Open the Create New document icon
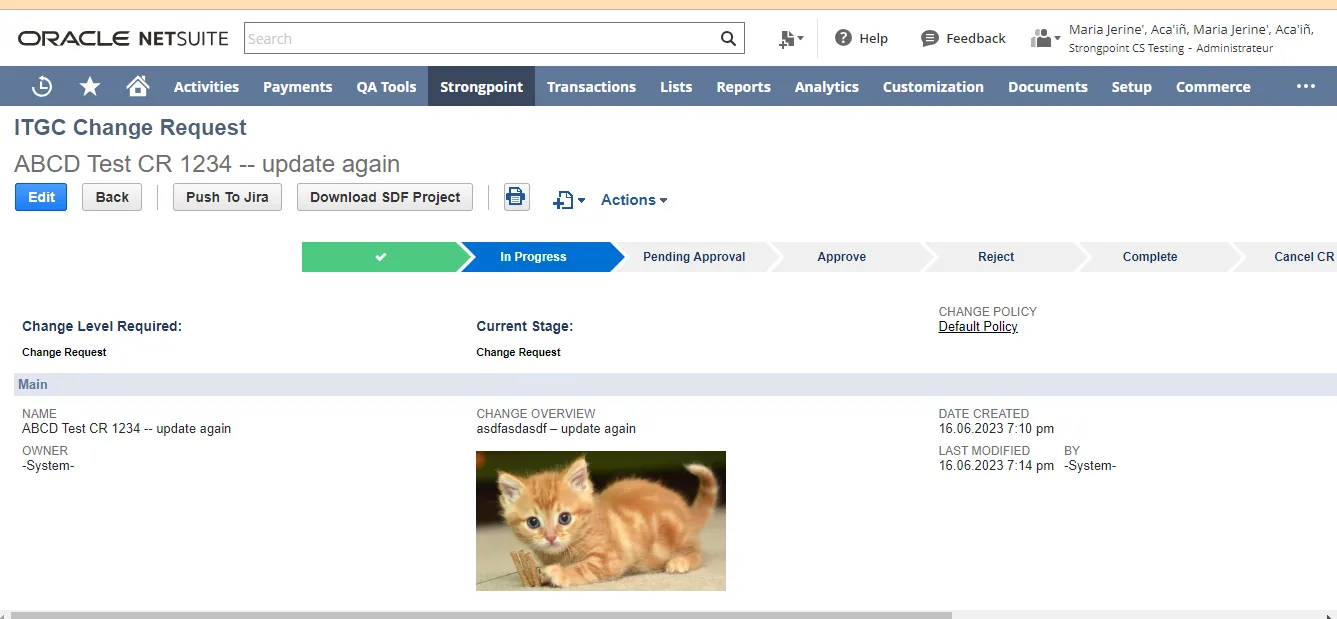This screenshot has height=619, width=1337. (x=791, y=39)
